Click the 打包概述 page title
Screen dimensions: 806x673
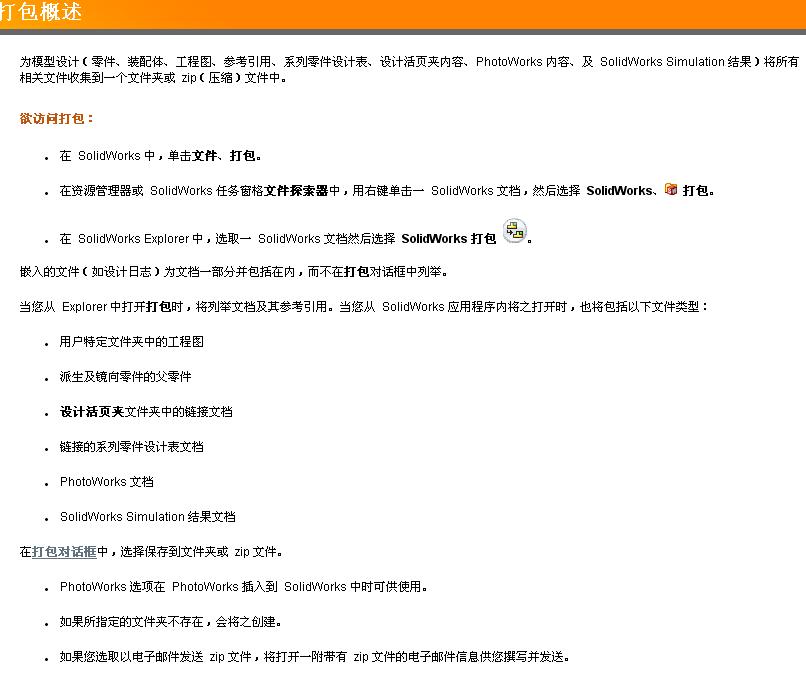click(x=41, y=11)
